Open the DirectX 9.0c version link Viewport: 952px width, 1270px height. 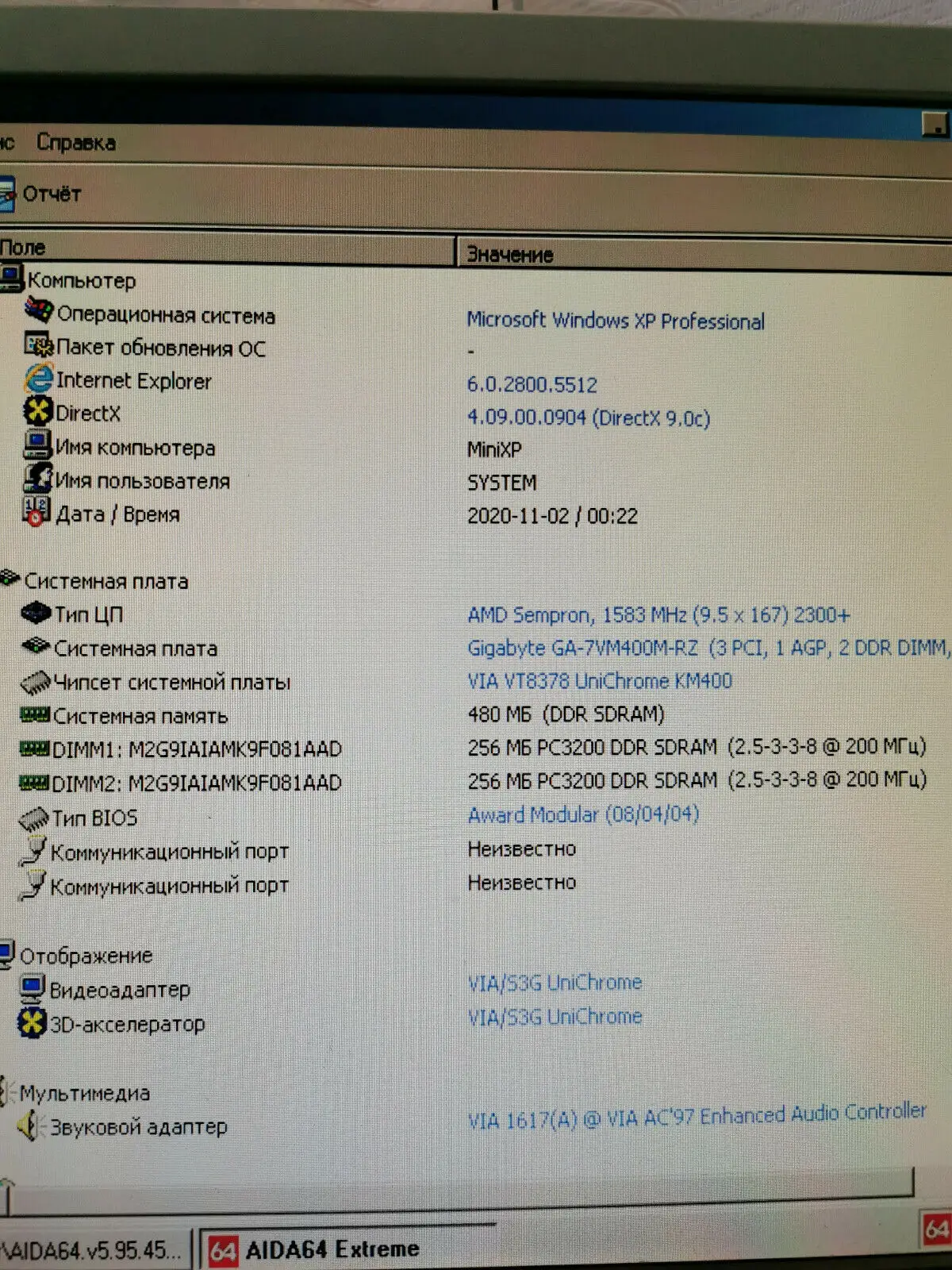[x=589, y=418]
